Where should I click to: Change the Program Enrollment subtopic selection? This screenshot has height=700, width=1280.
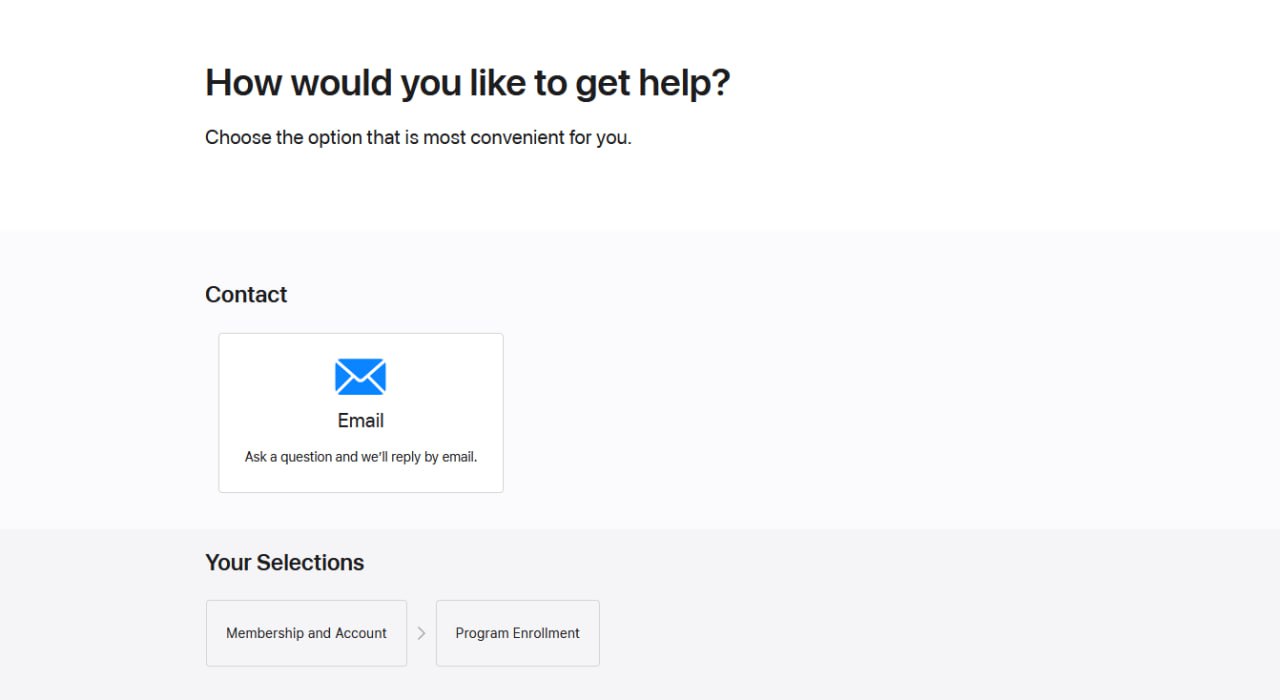tap(518, 633)
